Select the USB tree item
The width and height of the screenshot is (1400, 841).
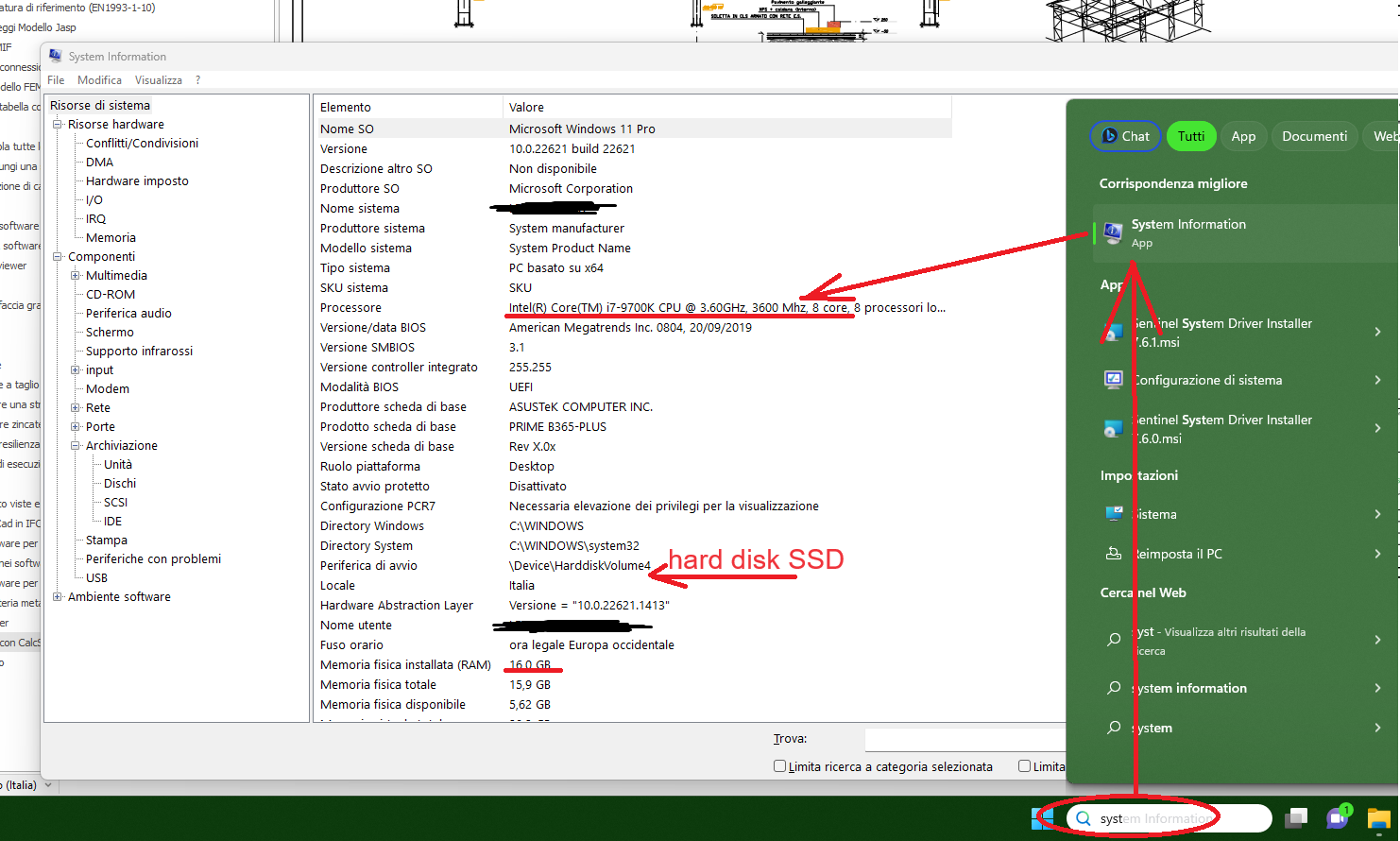[96, 578]
